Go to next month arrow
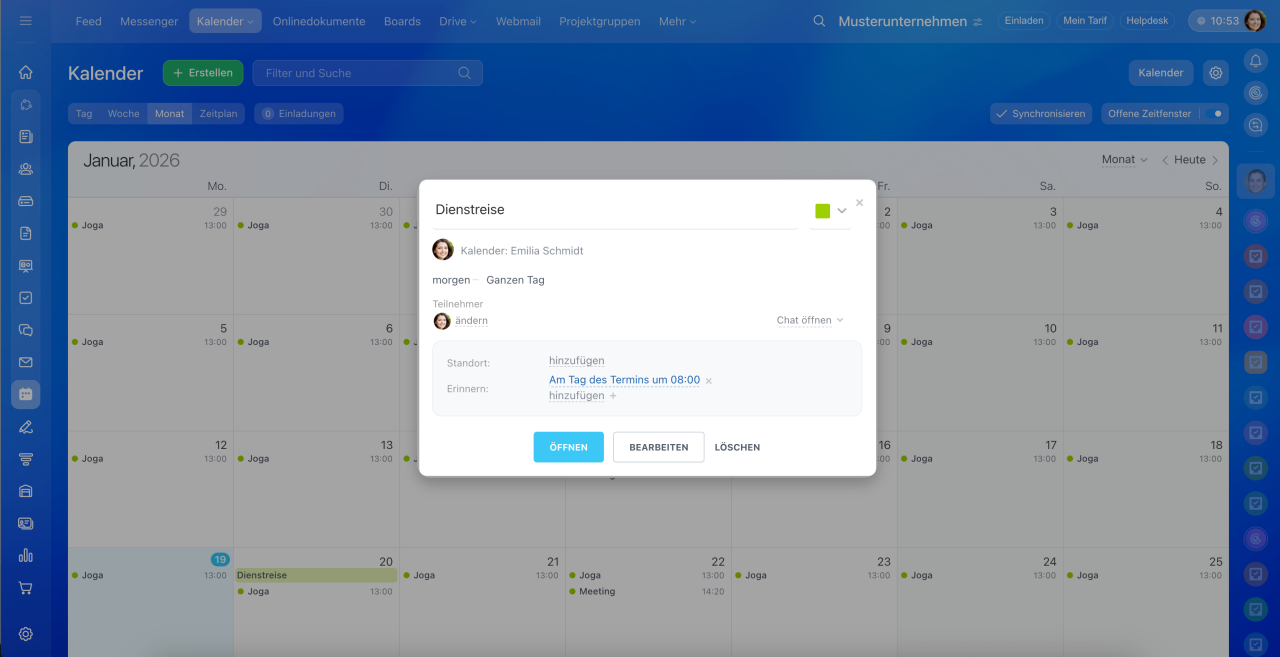 (1215, 160)
